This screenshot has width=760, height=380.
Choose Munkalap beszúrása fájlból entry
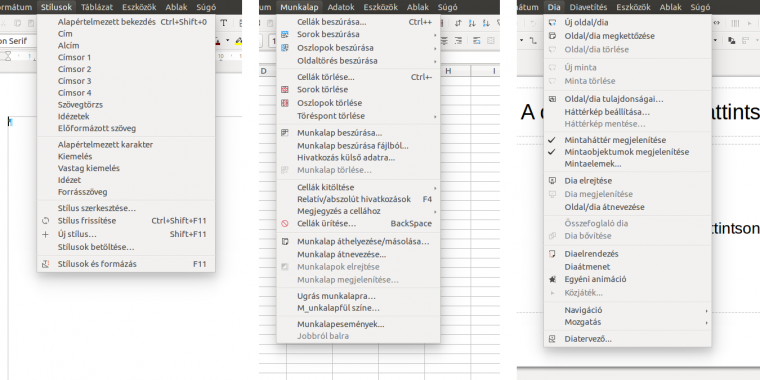(358, 145)
